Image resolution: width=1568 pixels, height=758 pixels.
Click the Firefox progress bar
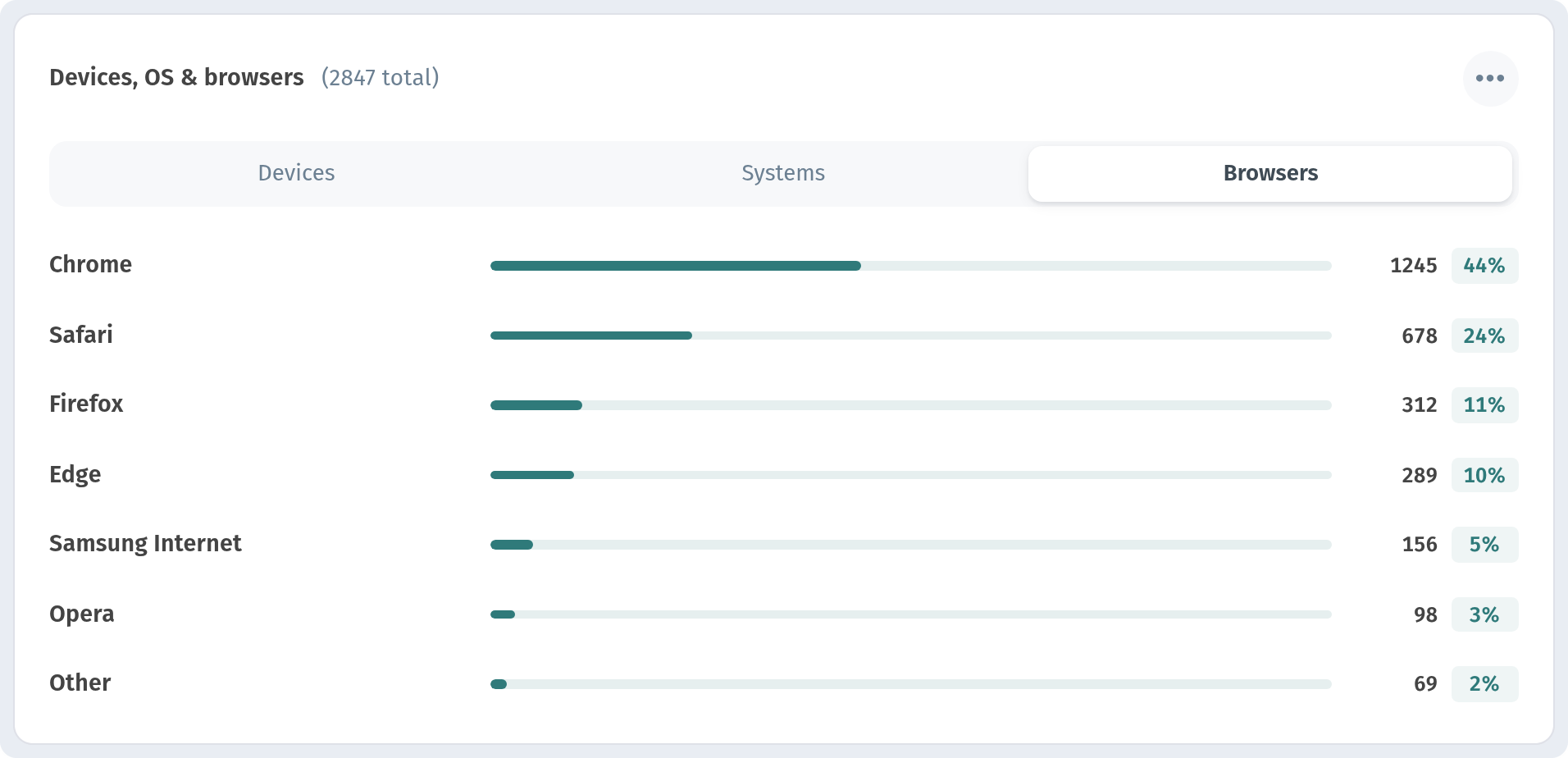911,405
